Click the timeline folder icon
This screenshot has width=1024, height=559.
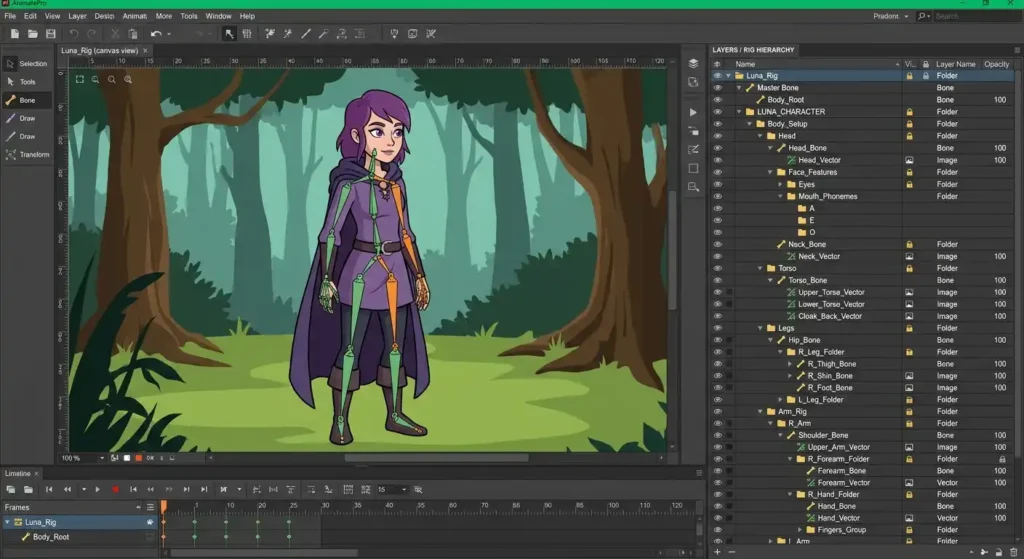point(28,489)
